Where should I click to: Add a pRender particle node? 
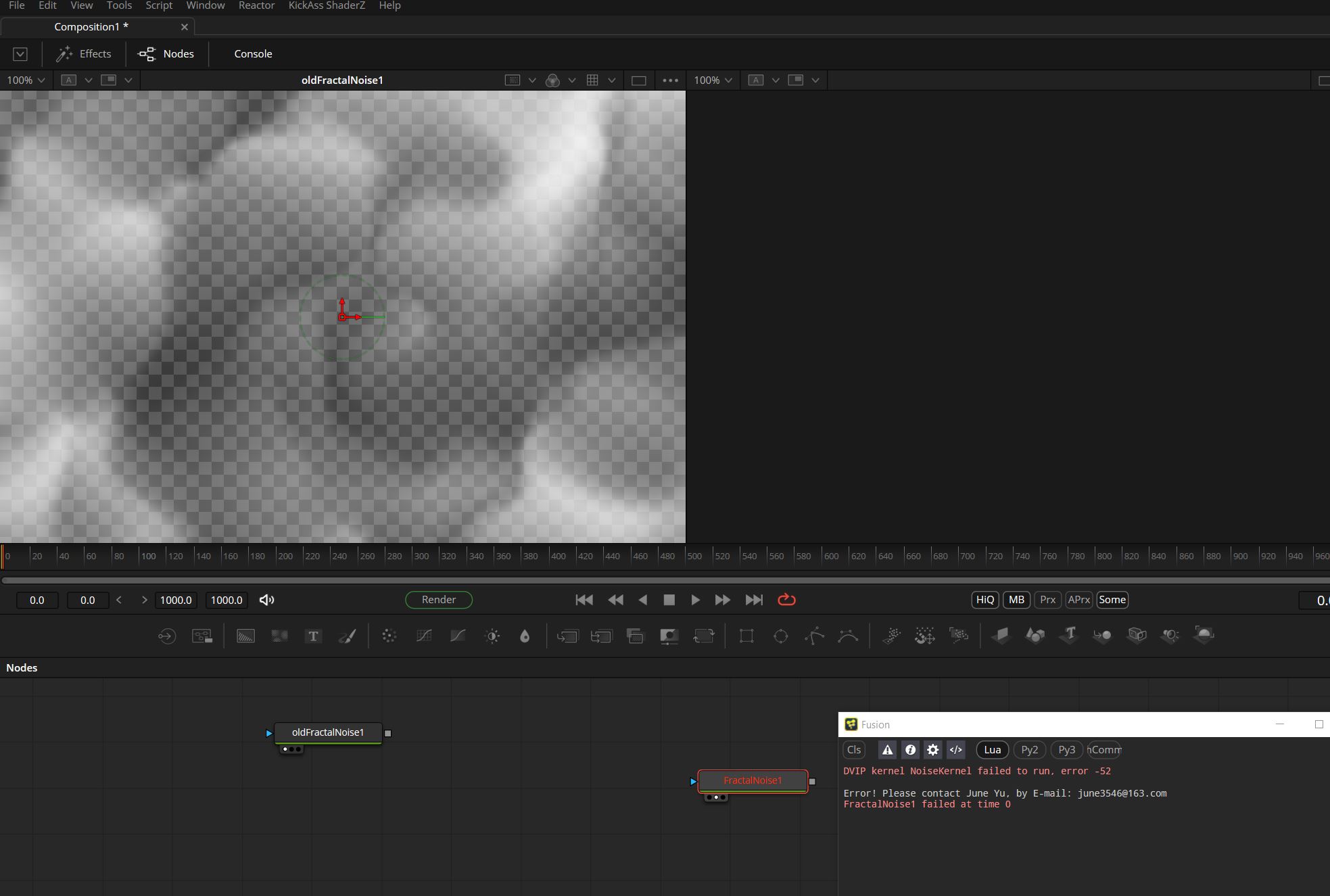[959, 636]
